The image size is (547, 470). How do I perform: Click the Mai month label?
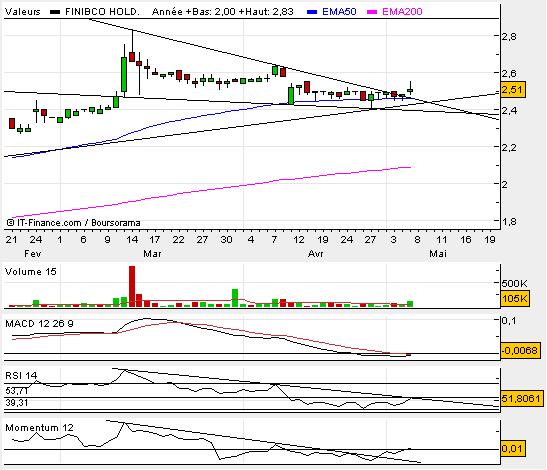click(438, 254)
